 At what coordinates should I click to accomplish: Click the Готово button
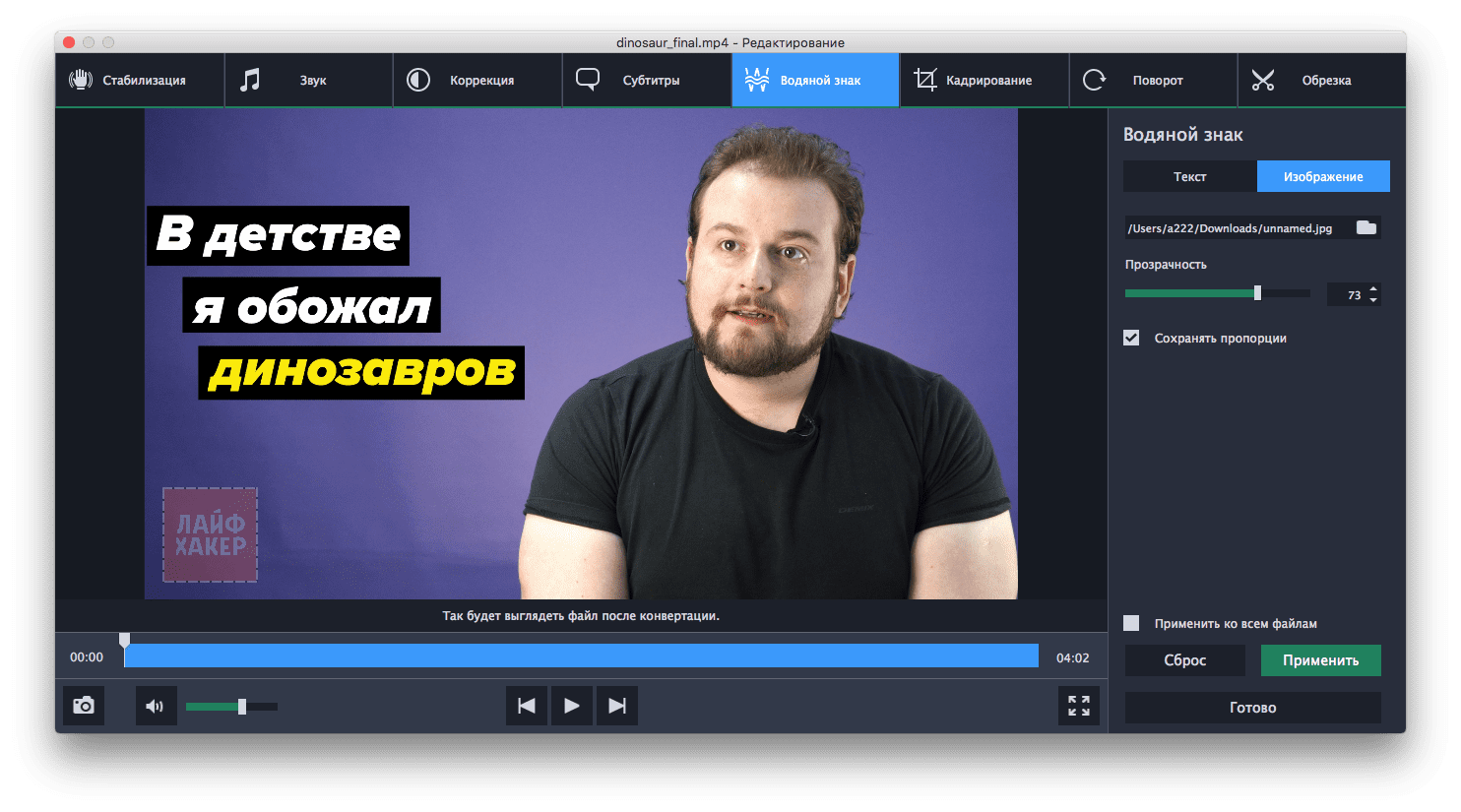click(x=1253, y=708)
